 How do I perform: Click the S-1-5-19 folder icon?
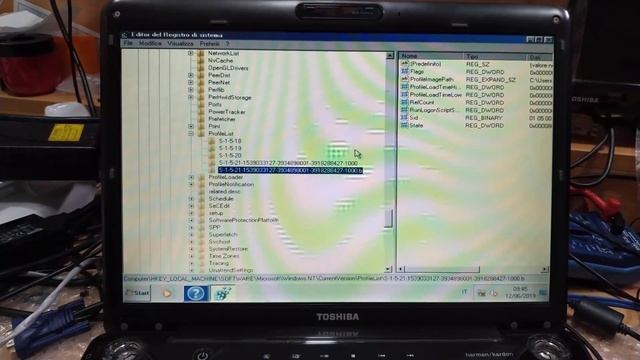click(211, 148)
